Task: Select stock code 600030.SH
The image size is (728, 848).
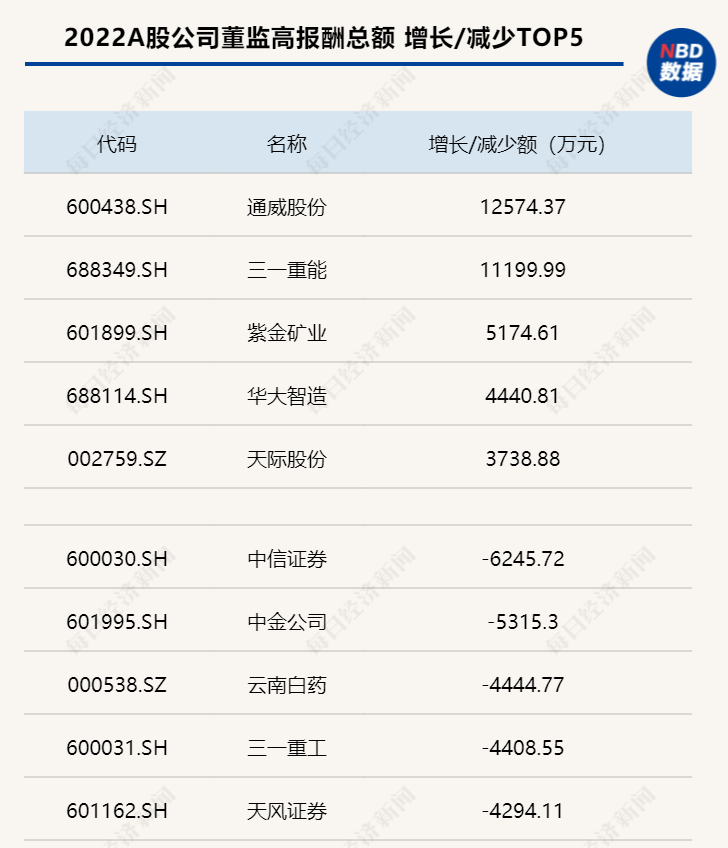Action: [x=117, y=558]
